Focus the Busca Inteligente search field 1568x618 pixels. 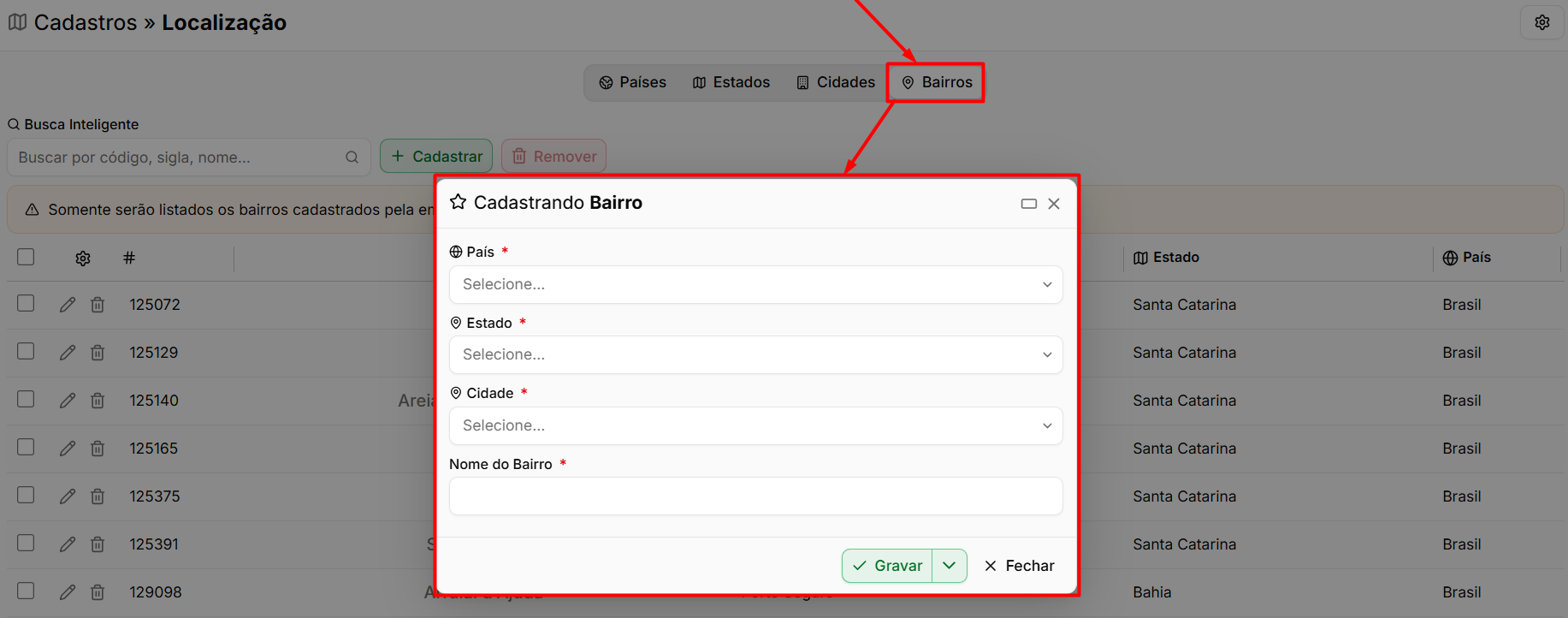coord(188,157)
